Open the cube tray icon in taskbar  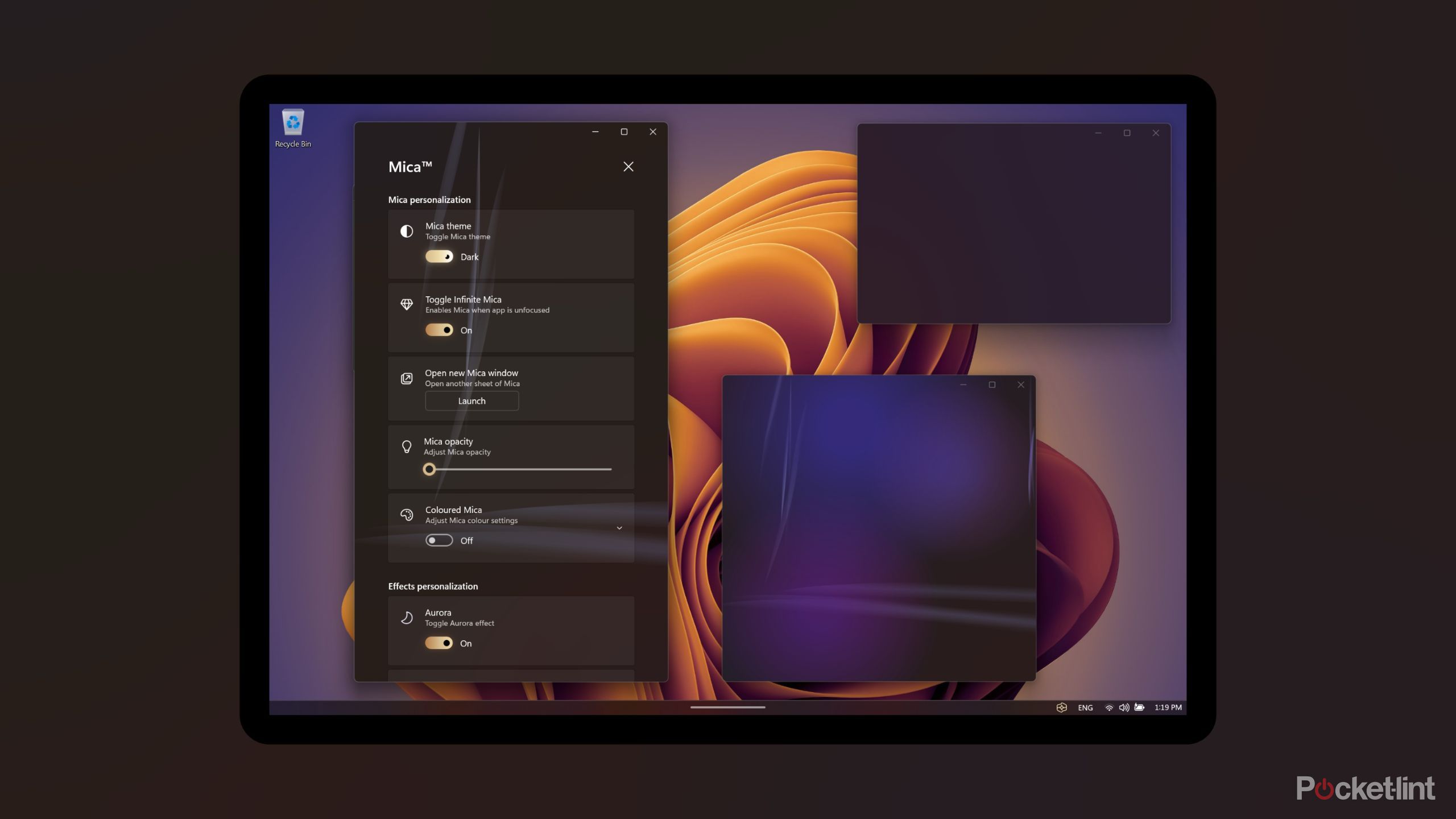(x=1061, y=708)
